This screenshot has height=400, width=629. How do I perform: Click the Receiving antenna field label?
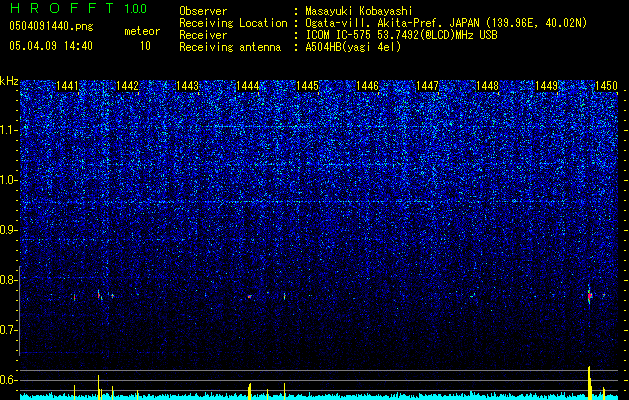tap(230, 47)
